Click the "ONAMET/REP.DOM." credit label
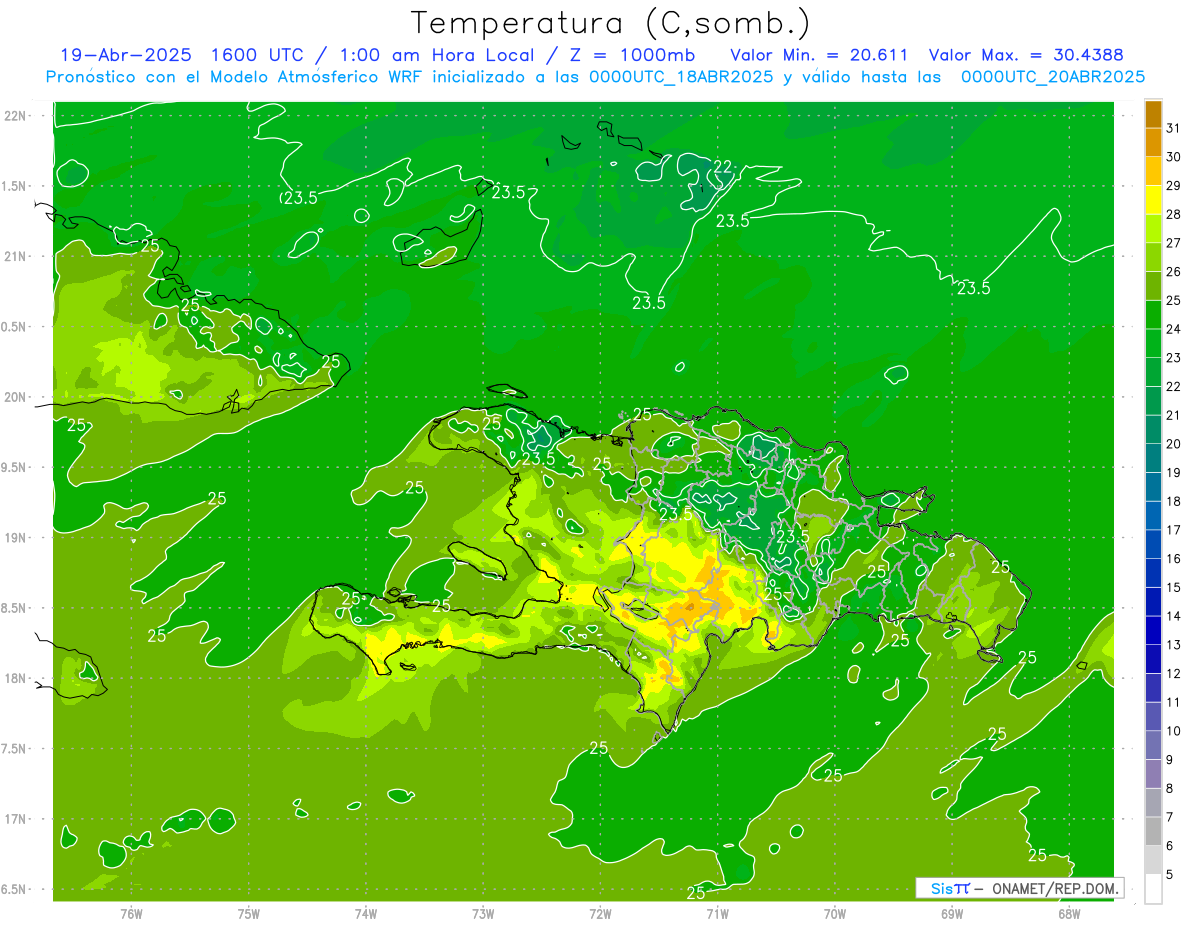Screen dimensions: 1200x927 (x=1055, y=888)
